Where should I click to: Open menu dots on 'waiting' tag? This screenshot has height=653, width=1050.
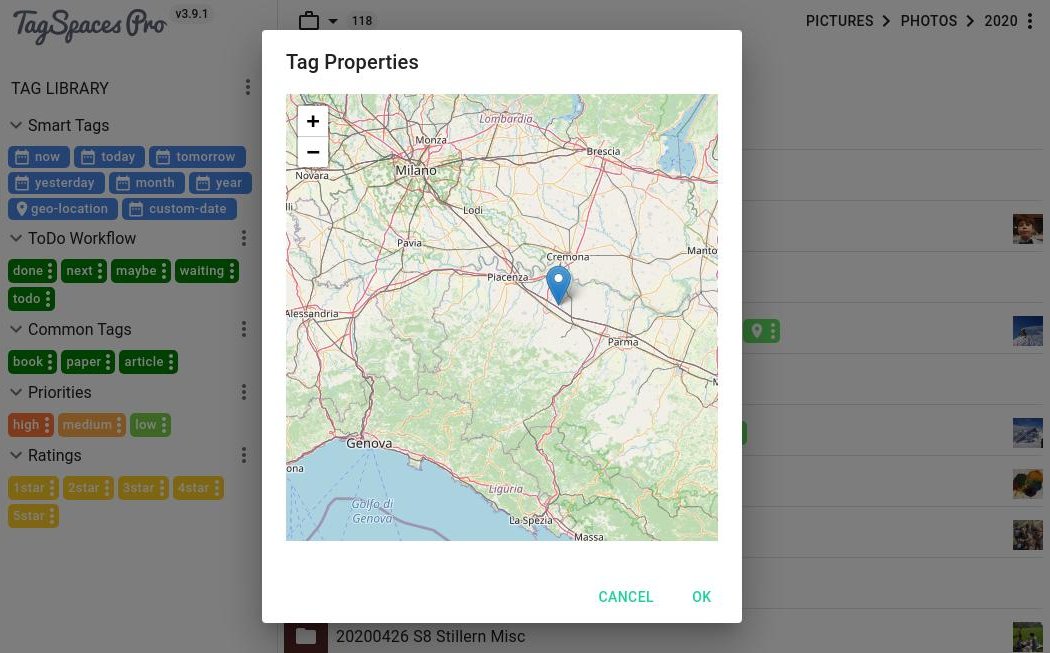(232, 271)
